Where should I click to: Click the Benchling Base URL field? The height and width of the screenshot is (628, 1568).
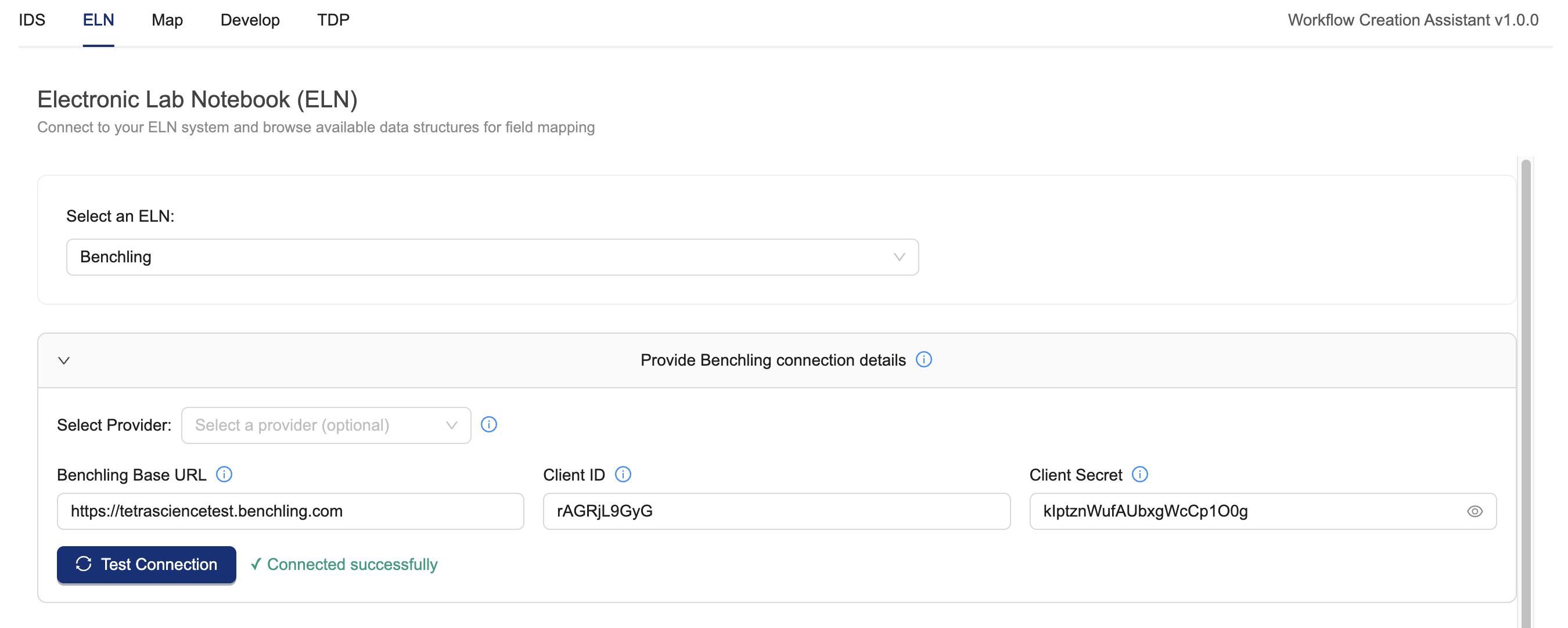click(x=290, y=512)
